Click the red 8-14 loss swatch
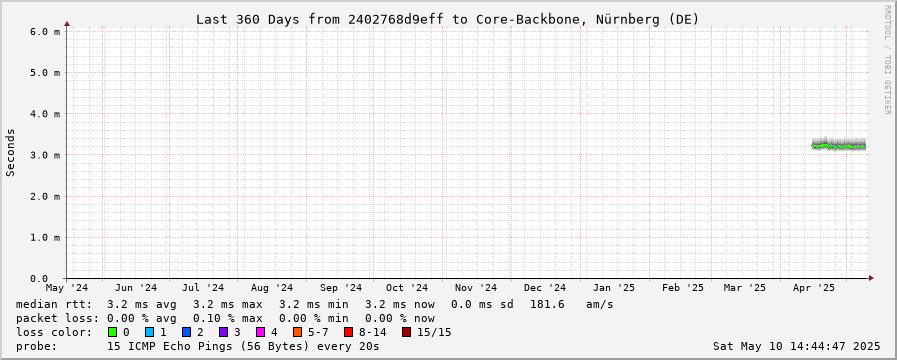This screenshot has width=897, height=360. coord(348,332)
